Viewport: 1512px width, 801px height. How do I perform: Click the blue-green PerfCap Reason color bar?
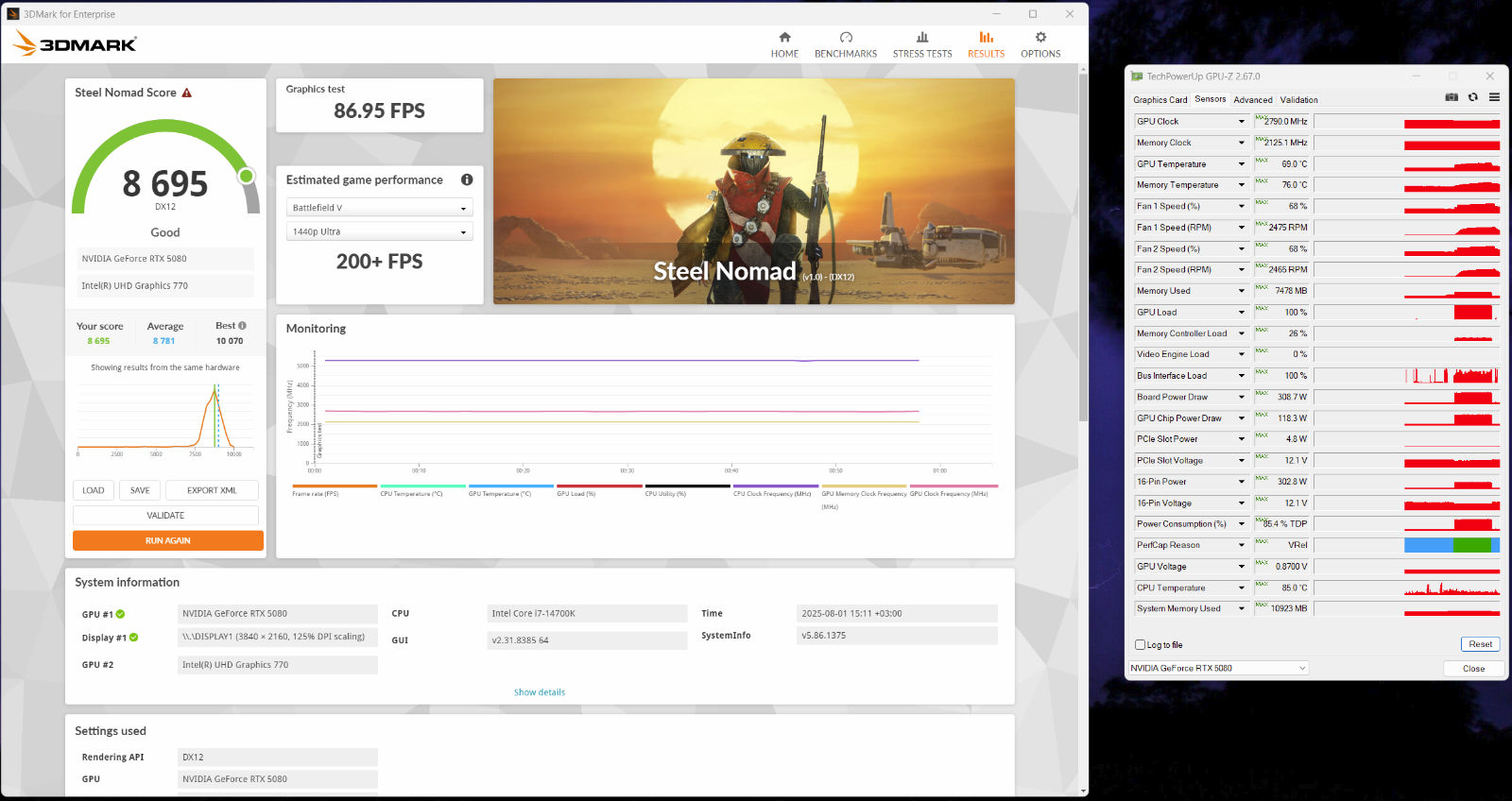click(x=1452, y=545)
